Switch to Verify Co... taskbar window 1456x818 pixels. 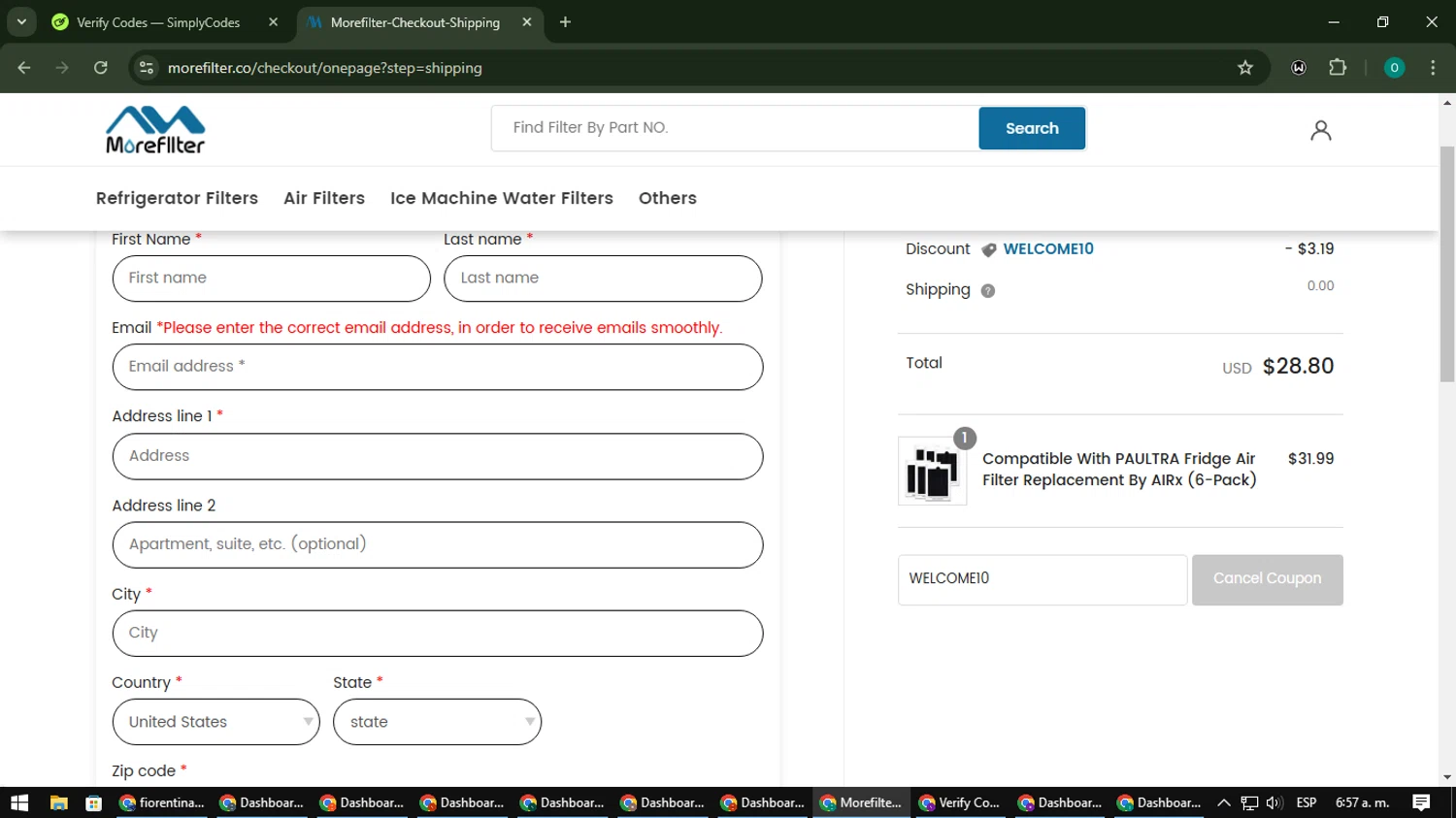[960, 802]
